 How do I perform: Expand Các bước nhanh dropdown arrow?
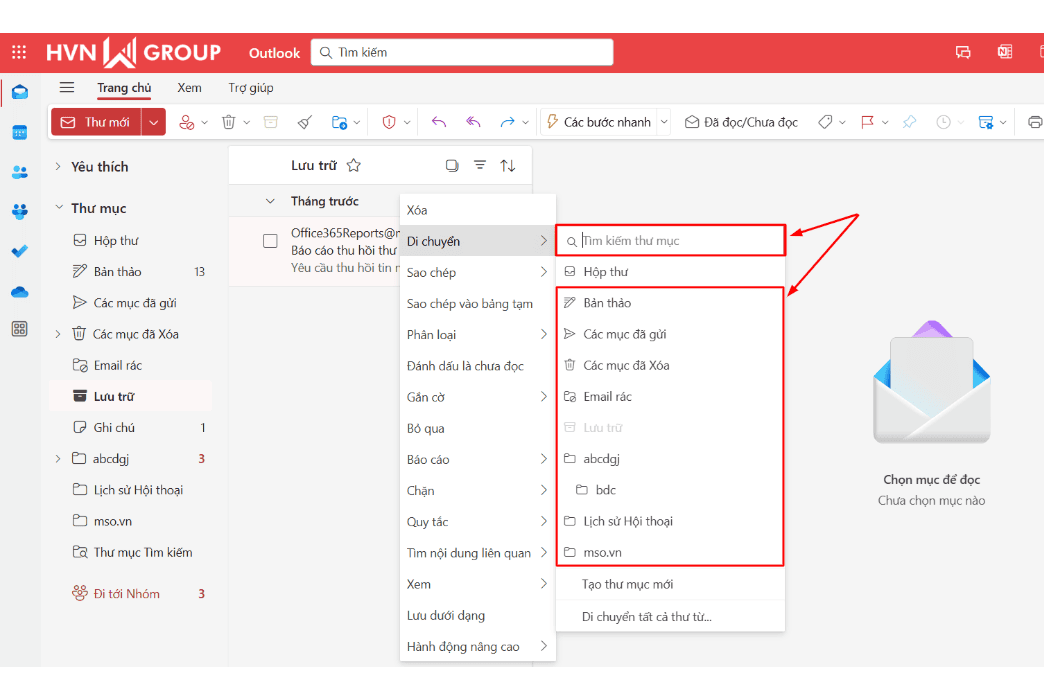coord(664,122)
